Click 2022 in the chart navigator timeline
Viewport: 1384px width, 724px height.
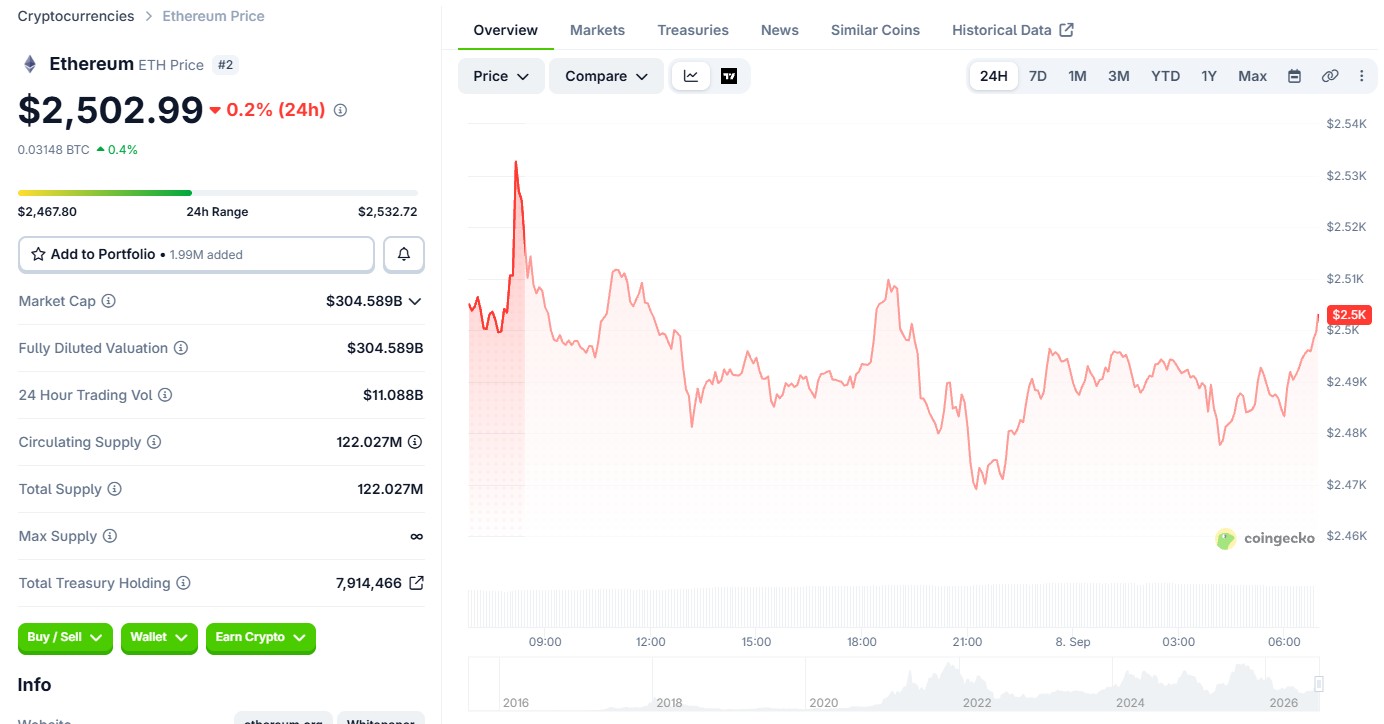[977, 703]
